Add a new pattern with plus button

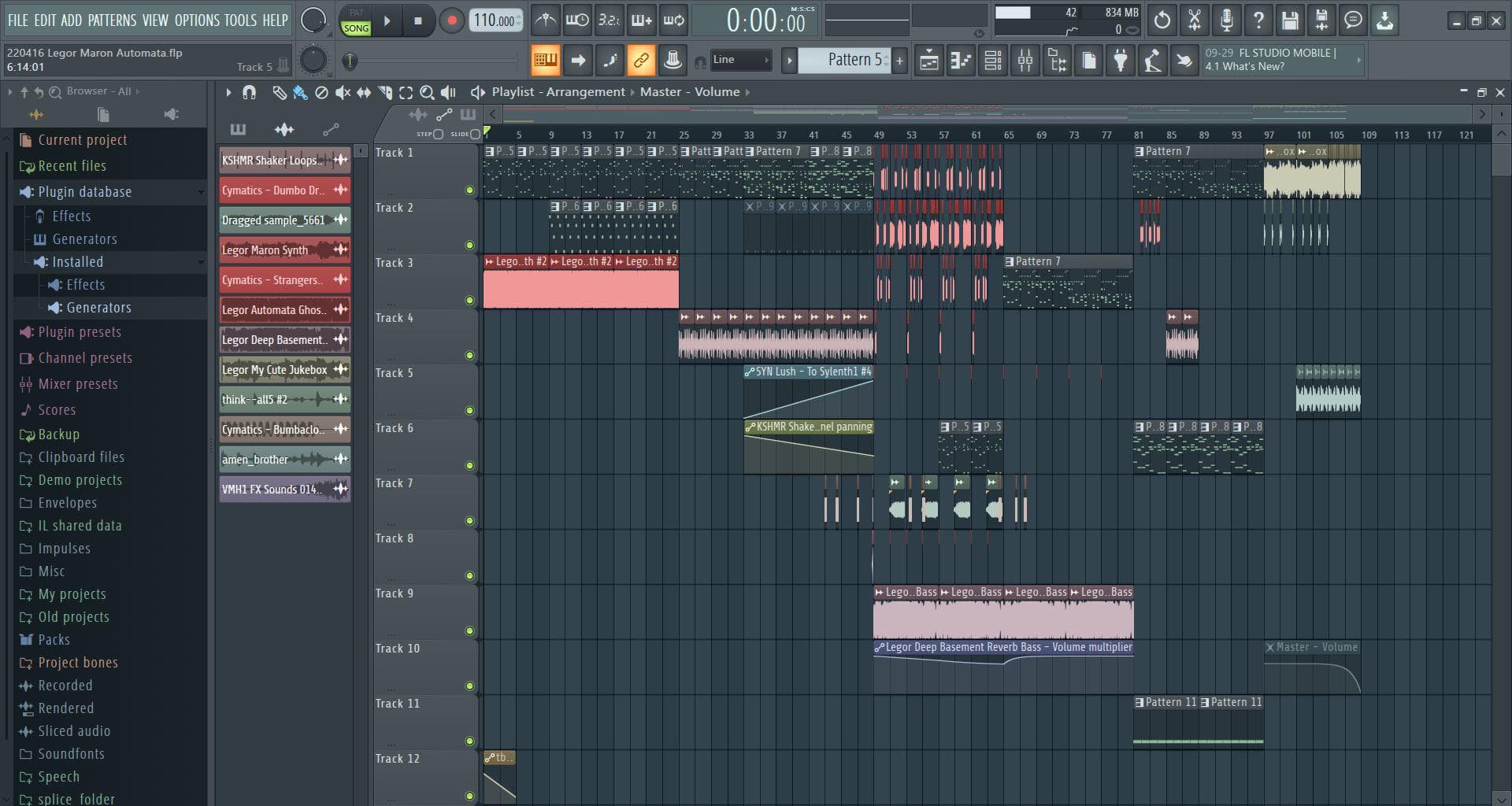pyautogui.click(x=899, y=60)
